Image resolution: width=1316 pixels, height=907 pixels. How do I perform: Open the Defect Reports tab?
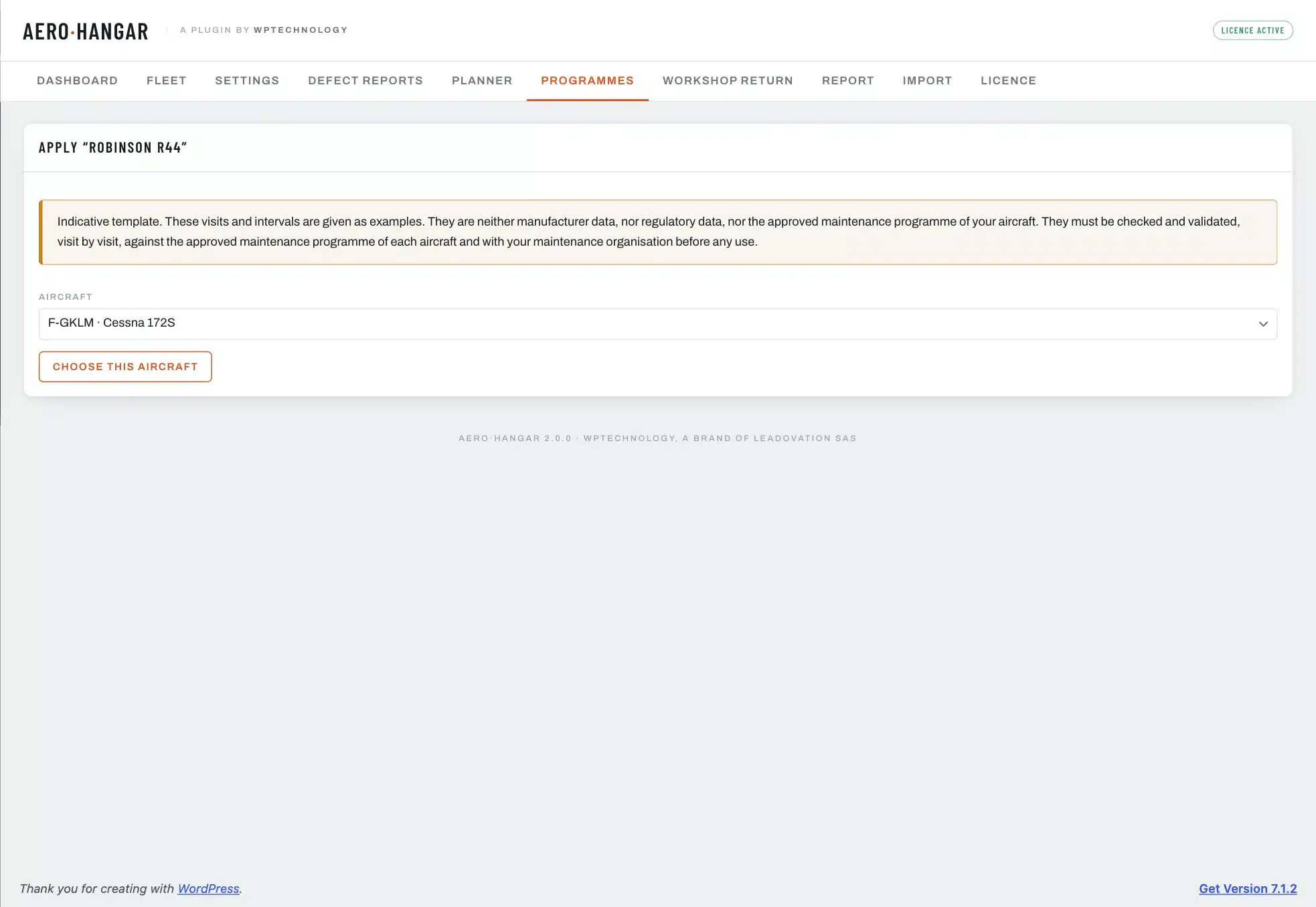click(x=365, y=81)
